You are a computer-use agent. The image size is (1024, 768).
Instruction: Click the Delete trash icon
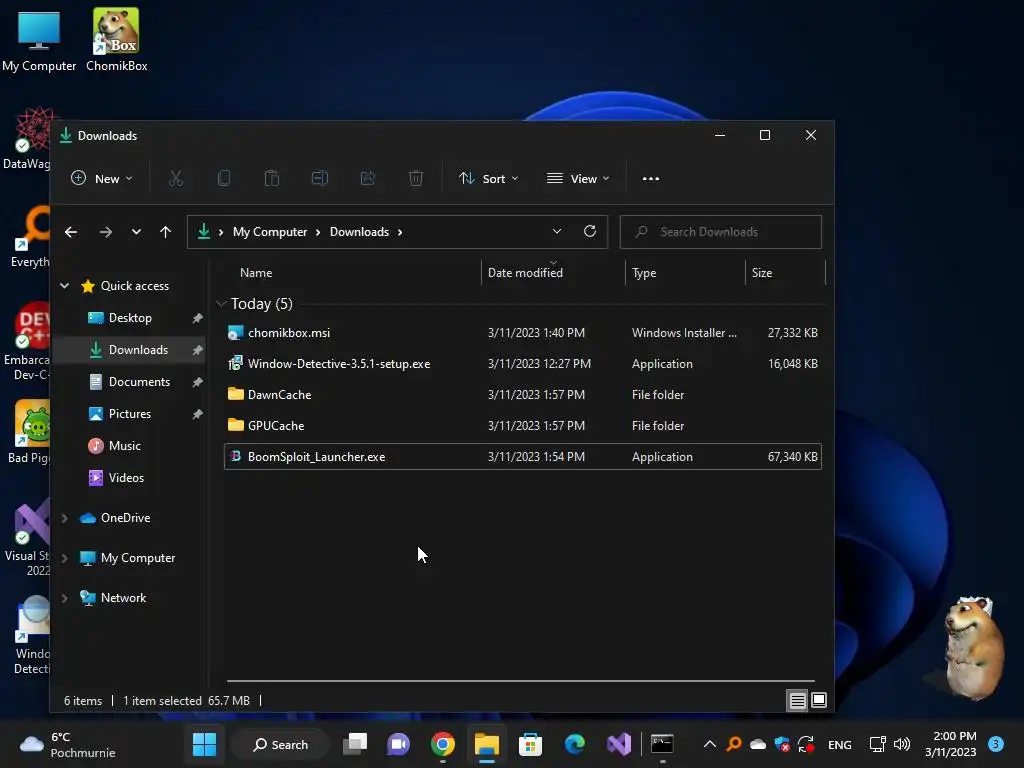tap(416, 178)
